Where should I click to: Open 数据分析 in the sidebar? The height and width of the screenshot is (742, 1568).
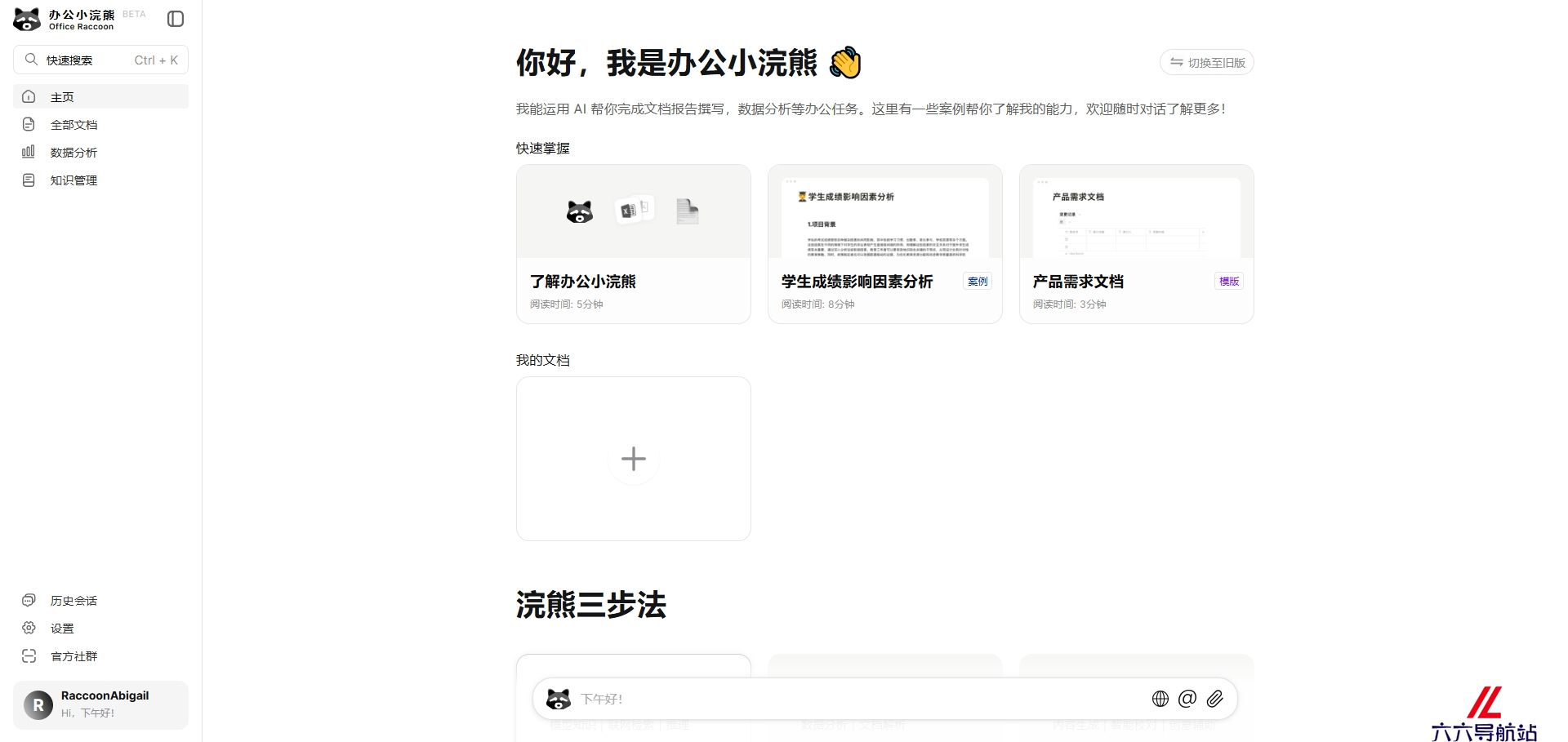point(100,152)
